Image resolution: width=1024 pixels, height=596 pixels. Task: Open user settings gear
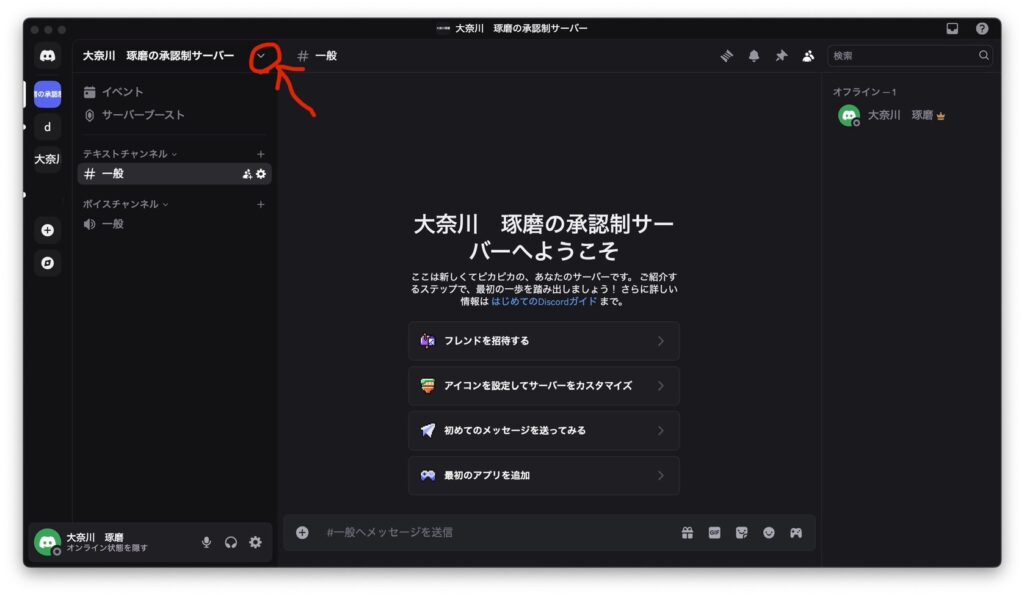pos(255,542)
